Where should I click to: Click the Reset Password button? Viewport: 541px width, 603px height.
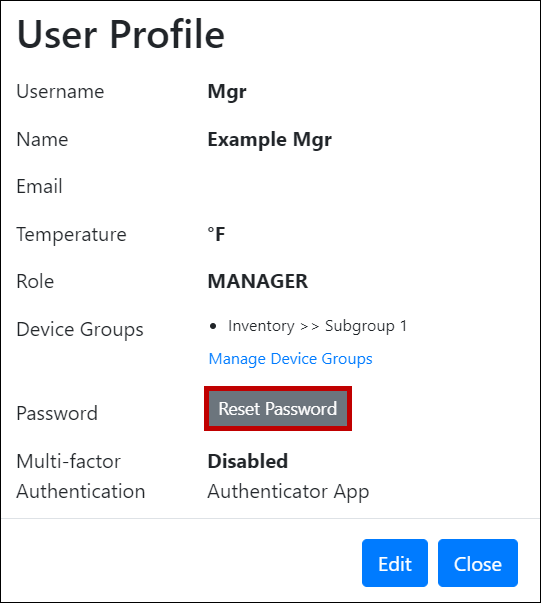[278, 408]
